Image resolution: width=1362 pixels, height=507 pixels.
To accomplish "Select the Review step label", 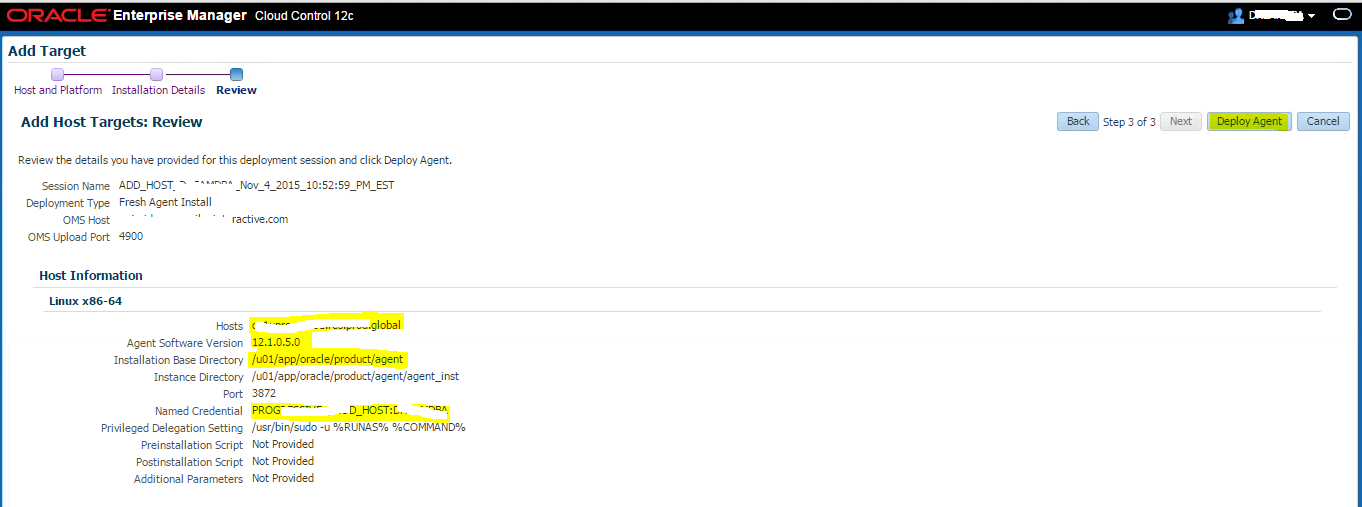I will [x=236, y=90].
